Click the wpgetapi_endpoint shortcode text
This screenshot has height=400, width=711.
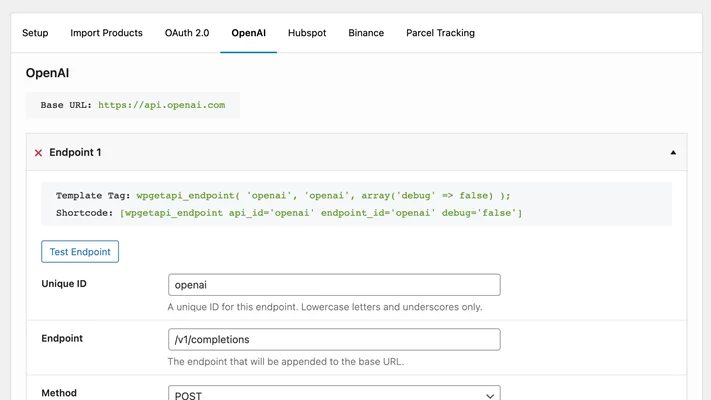coord(320,213)
